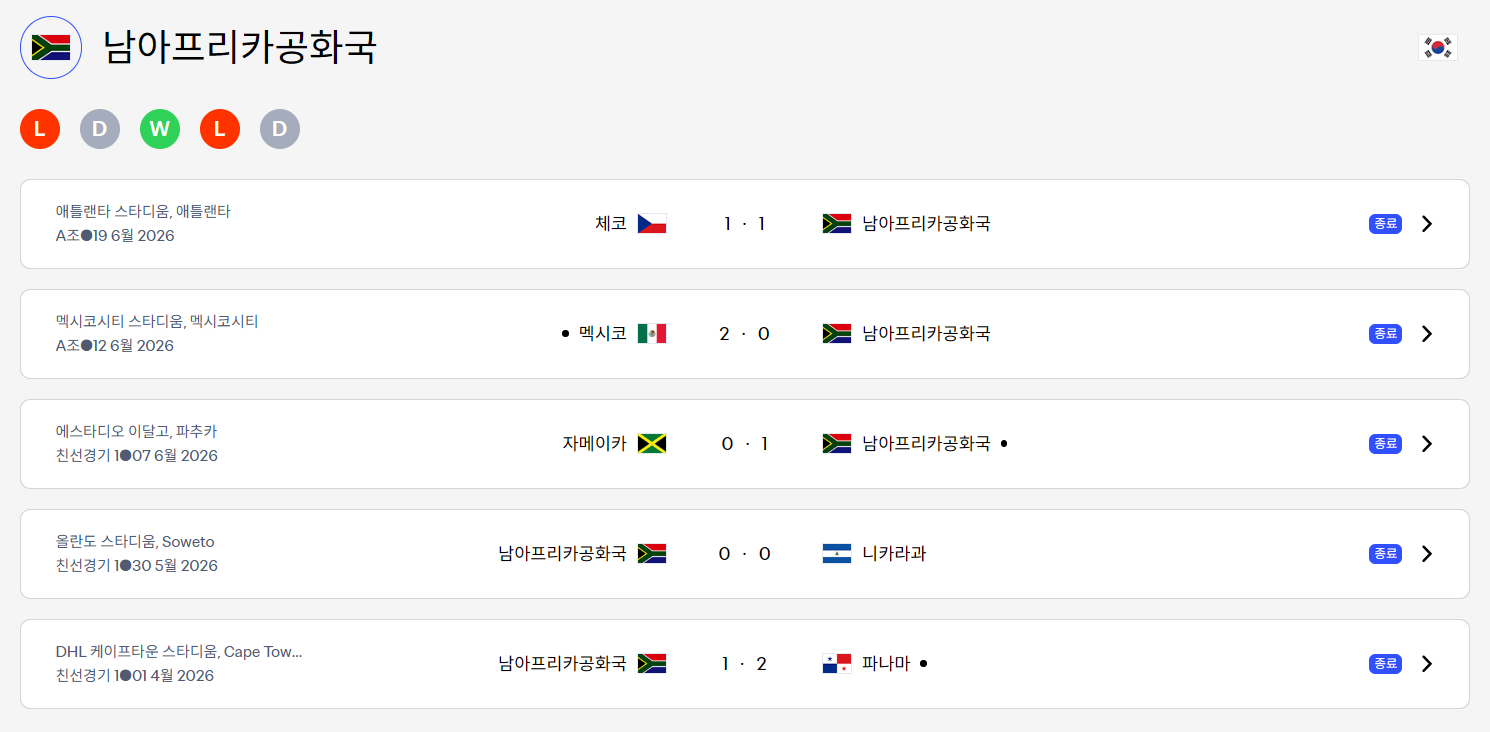Open the 멕시코 team name link
This screenshot has height=732, width=1490.
tap(603, 334)
